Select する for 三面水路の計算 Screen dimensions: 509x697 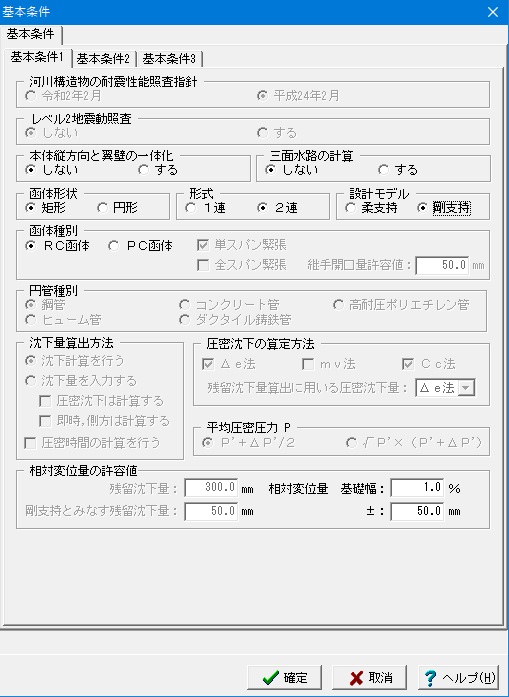click(x=398, y=170)
